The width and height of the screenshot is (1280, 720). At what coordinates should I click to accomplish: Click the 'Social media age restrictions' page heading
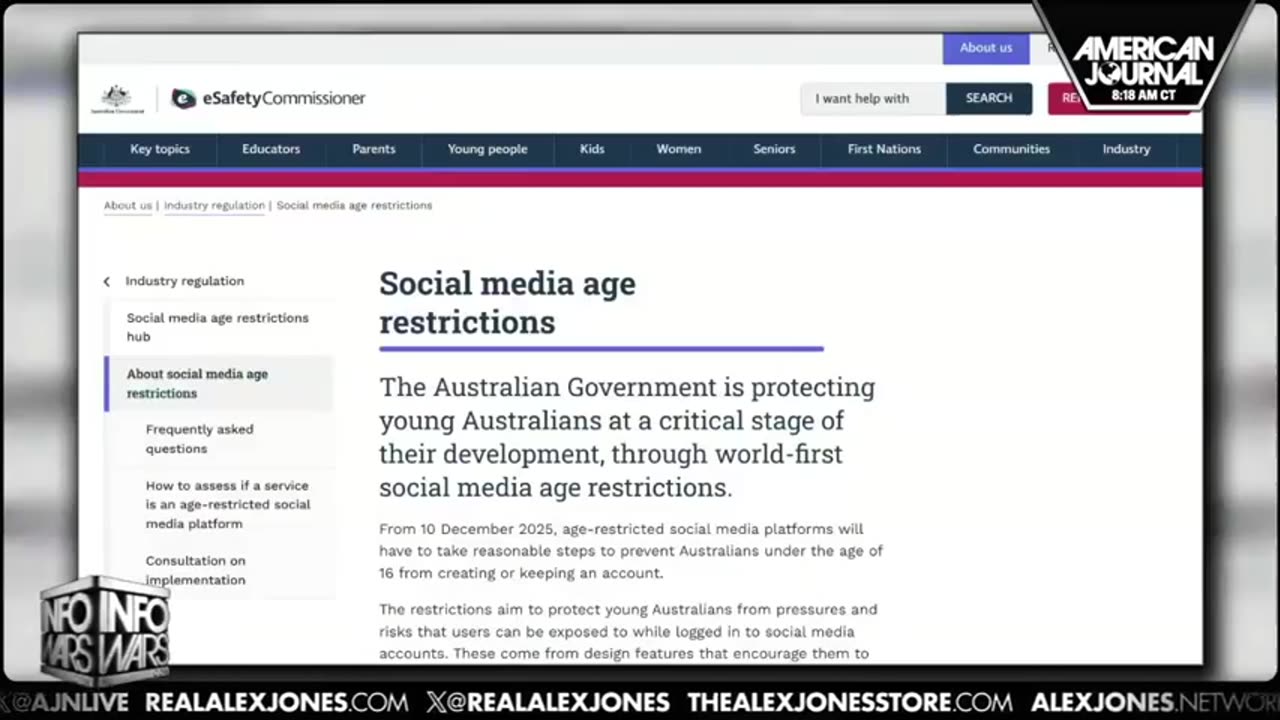(507, 302)
